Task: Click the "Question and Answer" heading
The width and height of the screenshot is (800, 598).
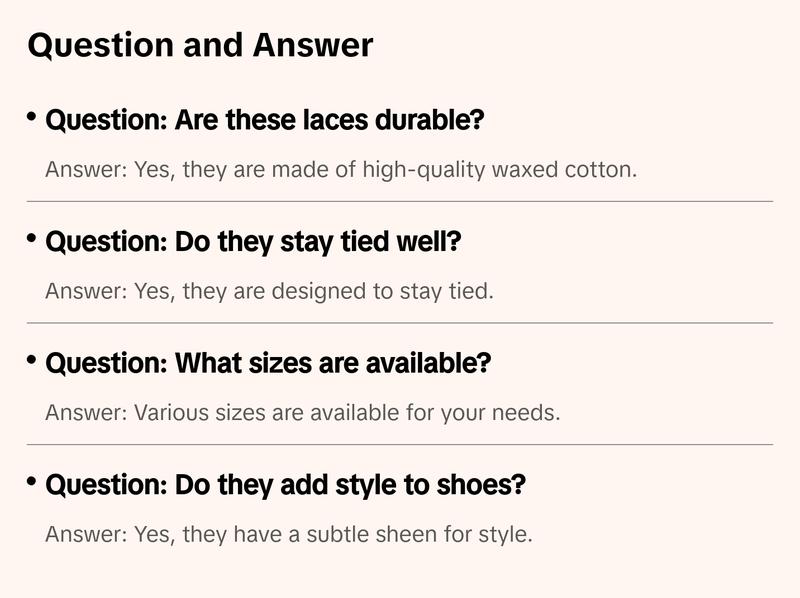Action: click(x=200, y=45)
